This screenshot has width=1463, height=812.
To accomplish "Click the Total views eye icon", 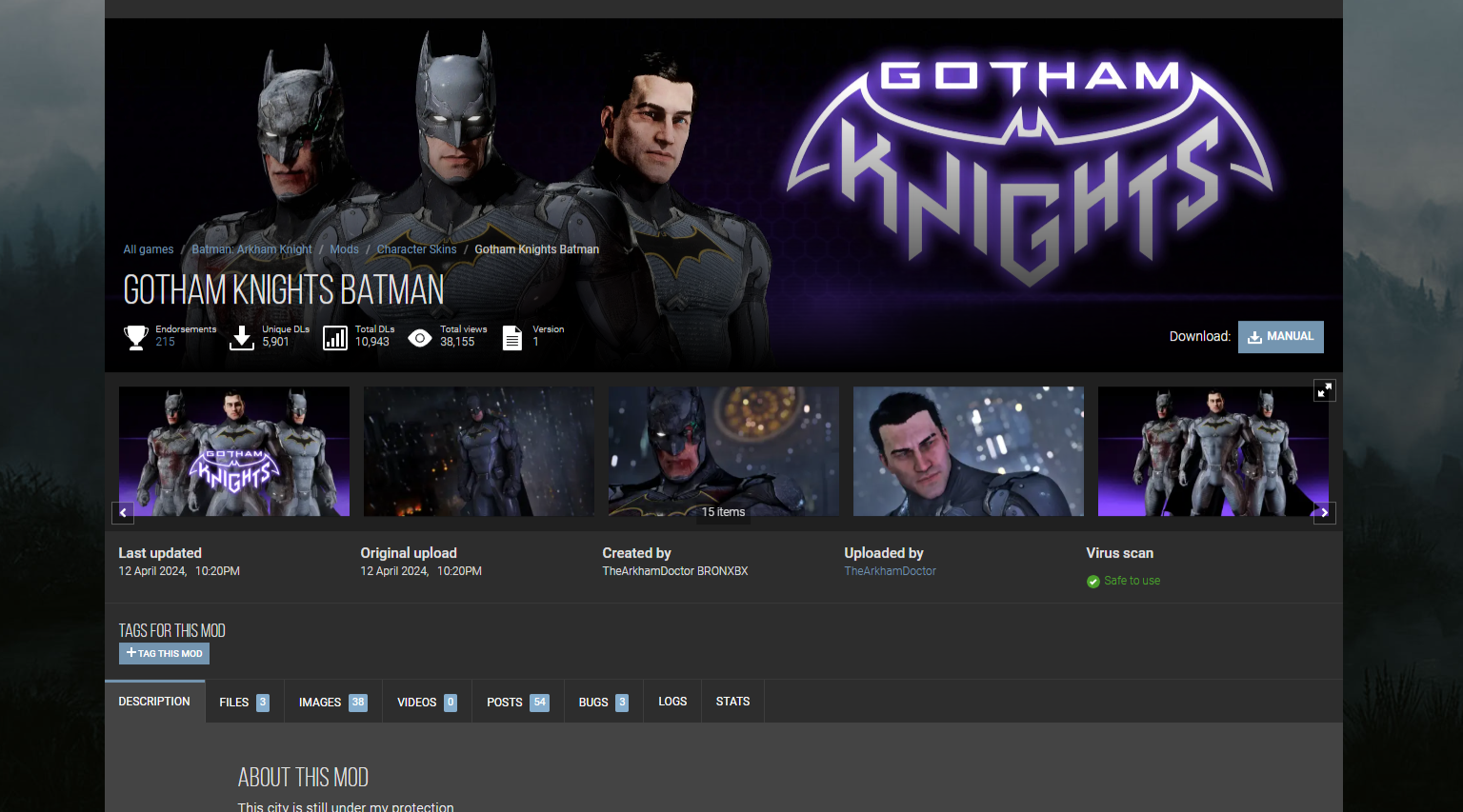I will point(420,336).
